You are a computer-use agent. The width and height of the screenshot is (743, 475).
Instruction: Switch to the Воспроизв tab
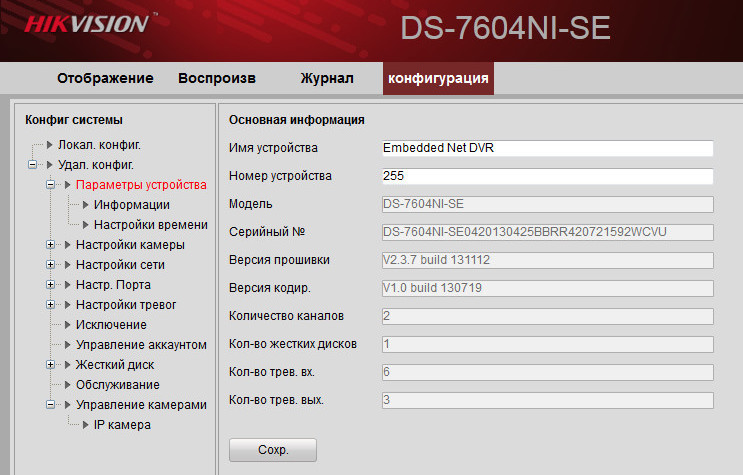coord(217,78)
